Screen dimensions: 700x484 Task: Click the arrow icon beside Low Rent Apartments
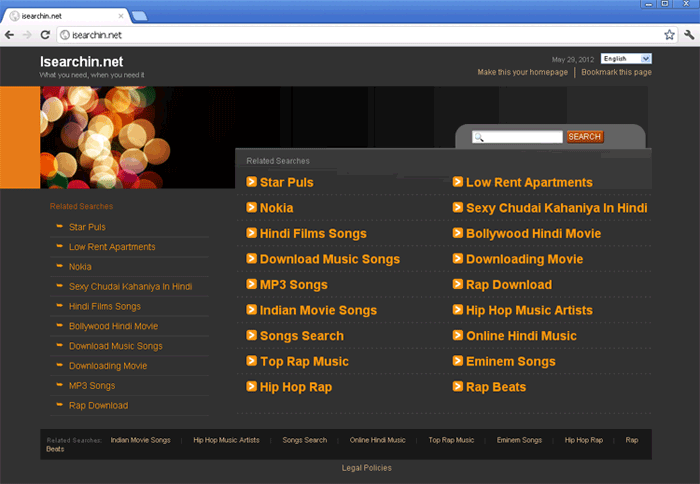458,182
